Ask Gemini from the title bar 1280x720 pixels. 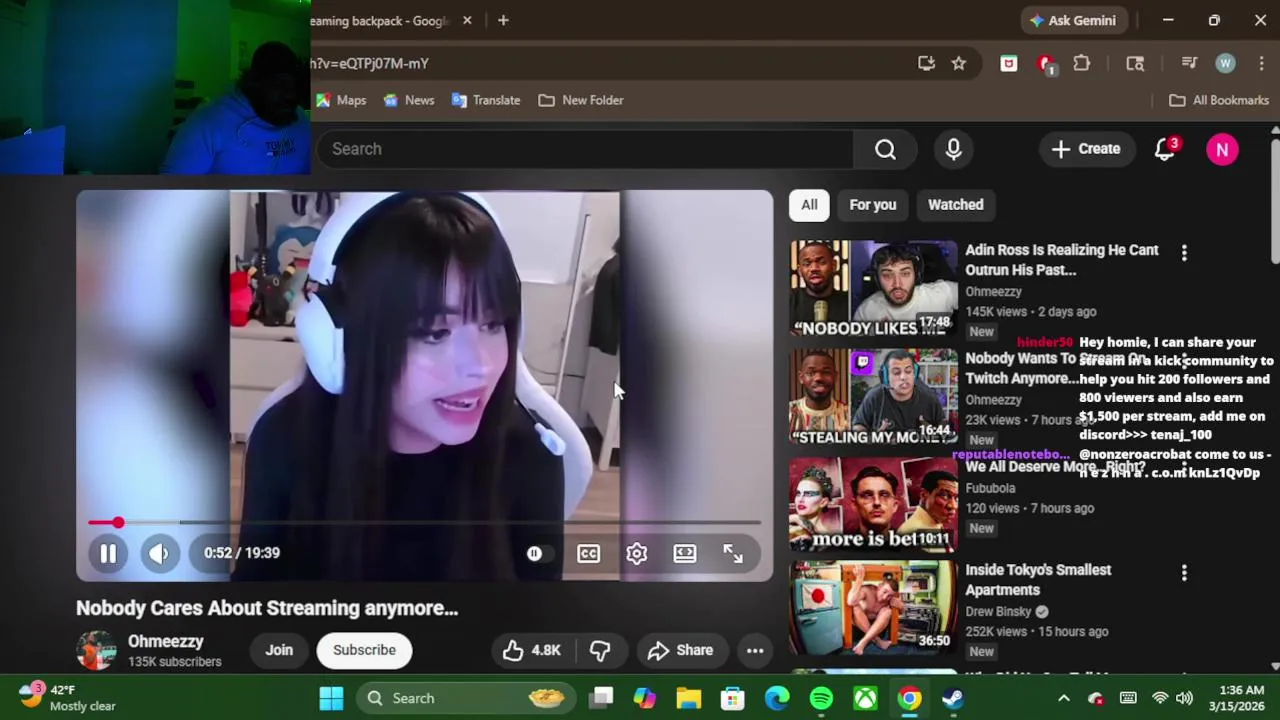[1073, 20]
